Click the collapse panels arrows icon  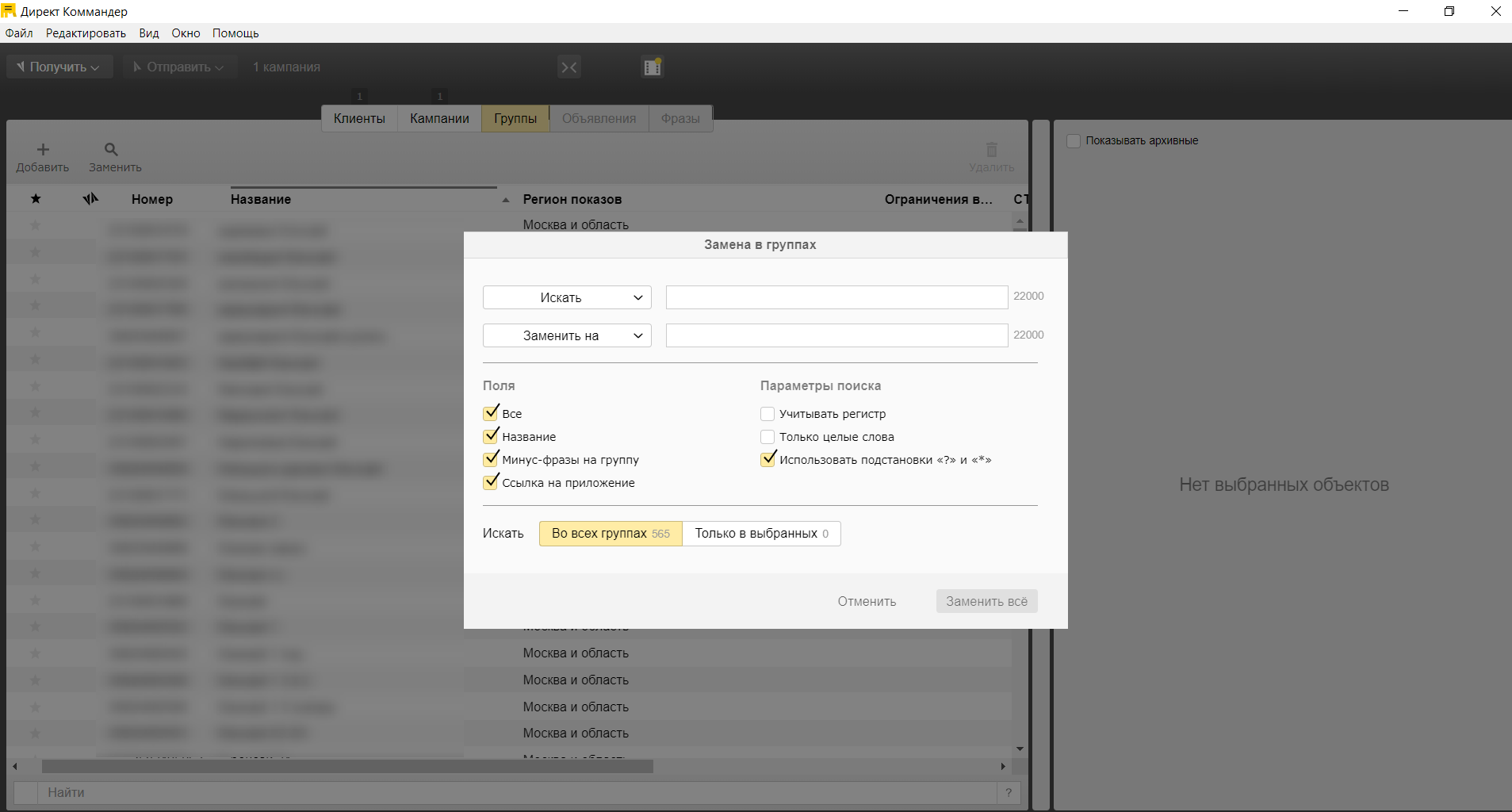(x=569, y=67)
